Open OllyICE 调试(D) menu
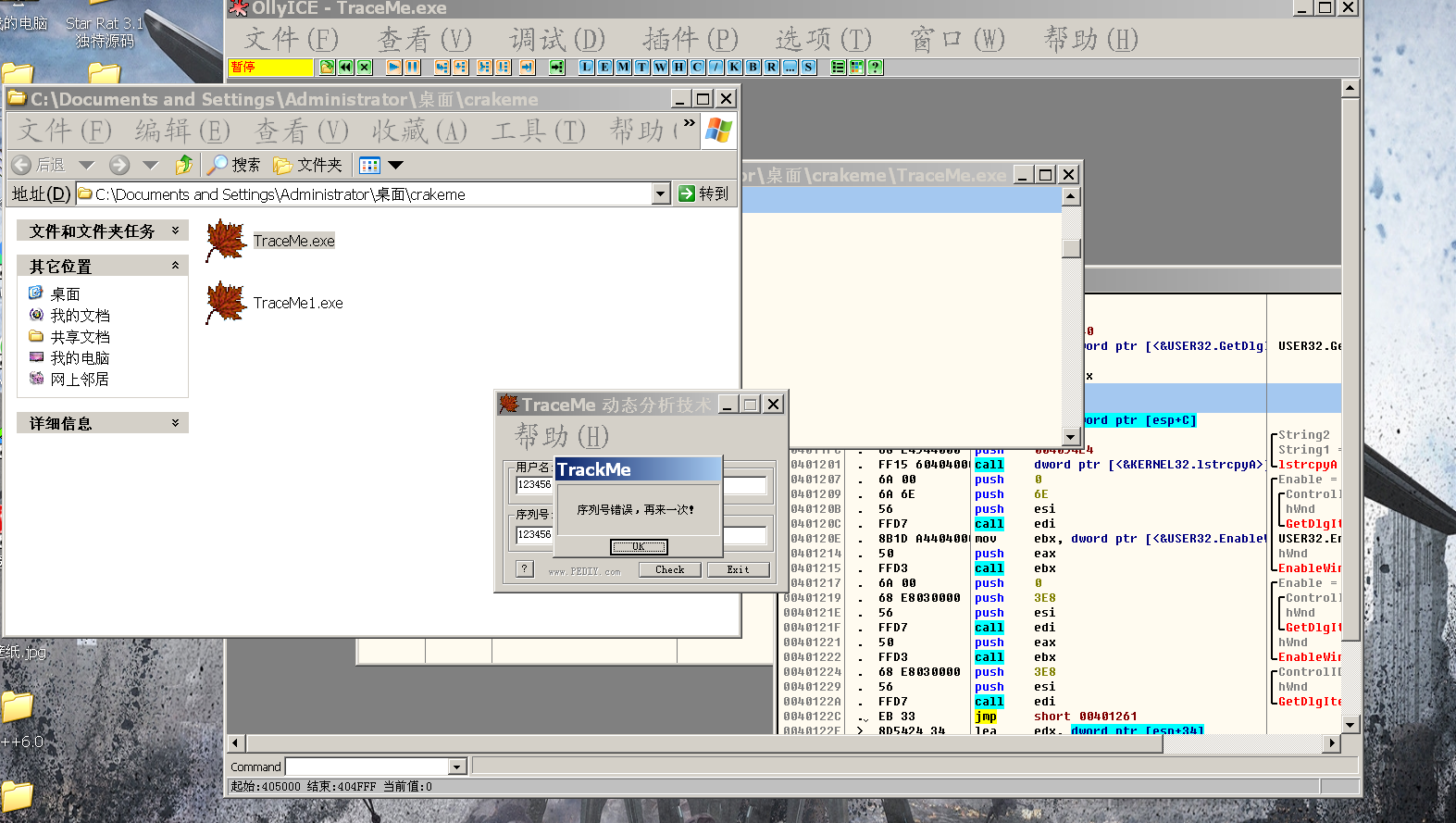The height and width of the screenshot is (823, 1456). (x=557, y=39)
